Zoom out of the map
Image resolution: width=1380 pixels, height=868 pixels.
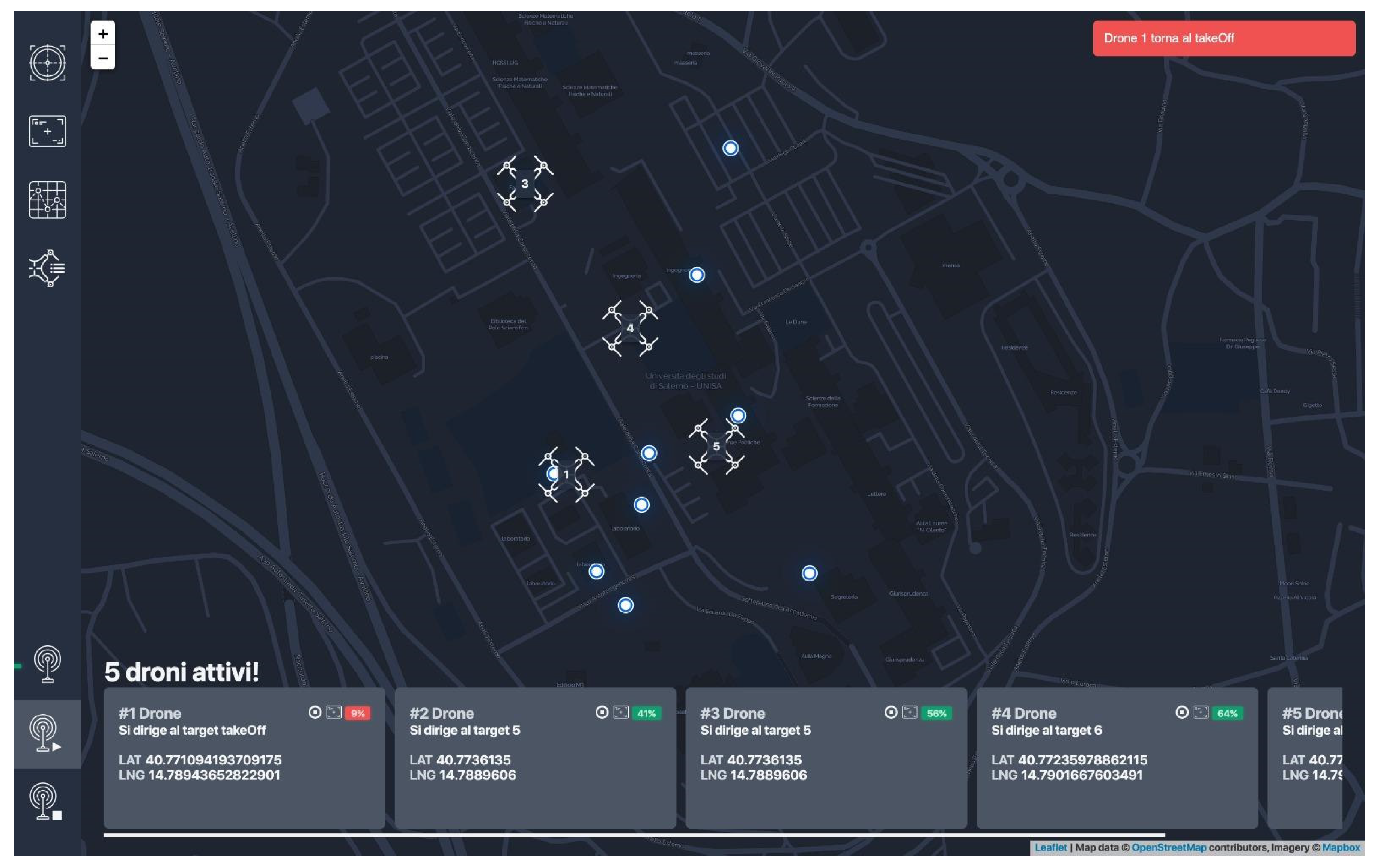click(103, 58)
